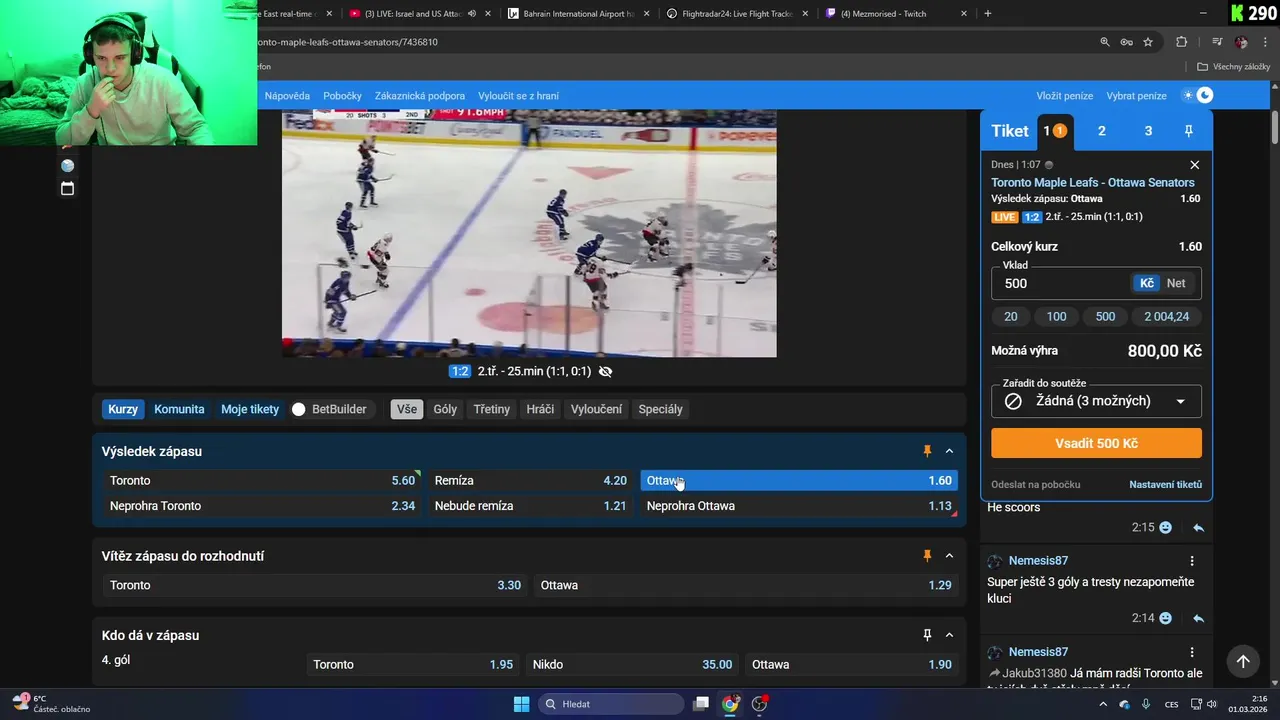Place the bet with Vsadit 500 Kč
The image size is (1280, 720).
pos(1096,443)
